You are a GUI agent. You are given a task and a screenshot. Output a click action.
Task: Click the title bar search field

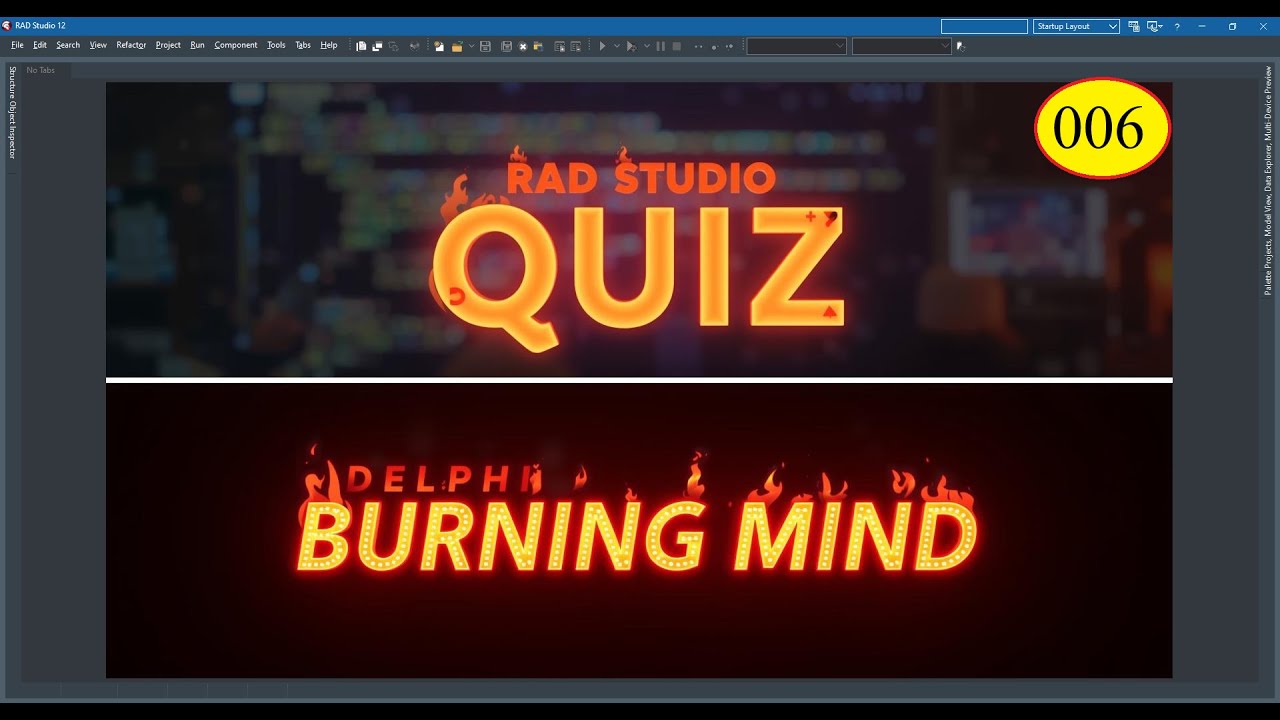[984, 26]
